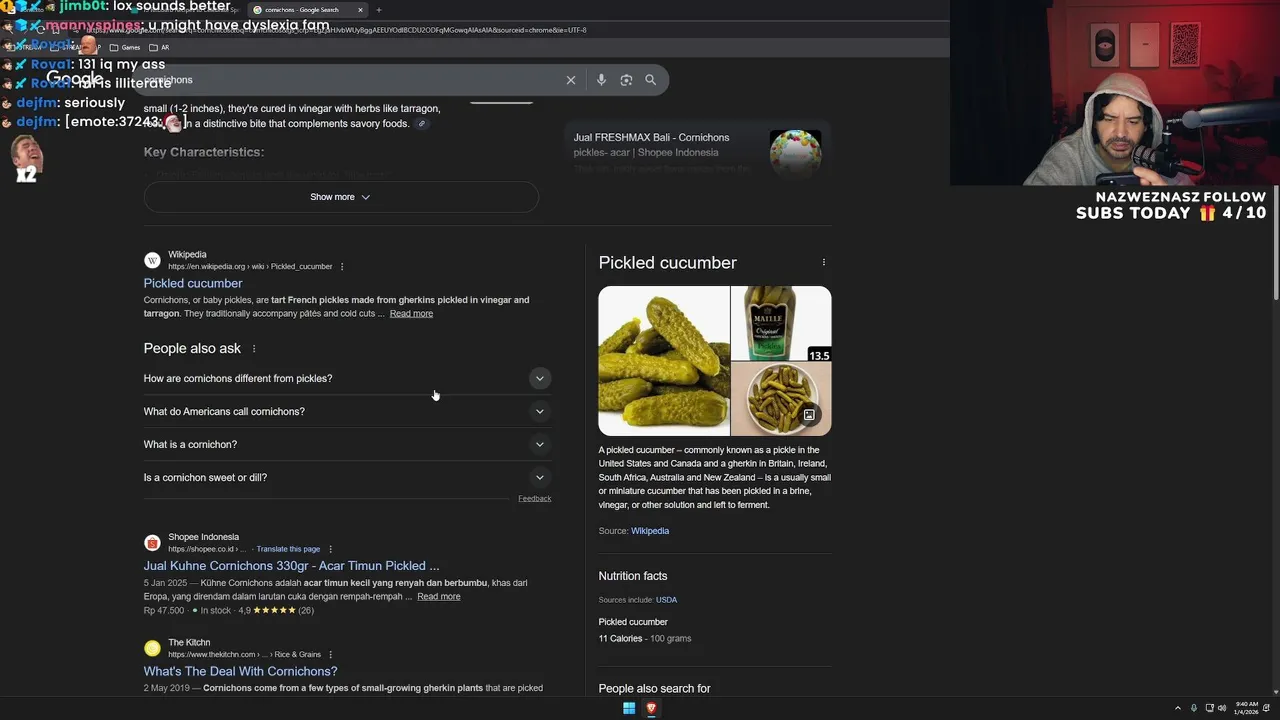Expand Show more in AI overview
This screenshot has width=1280, height=720.
341,197
